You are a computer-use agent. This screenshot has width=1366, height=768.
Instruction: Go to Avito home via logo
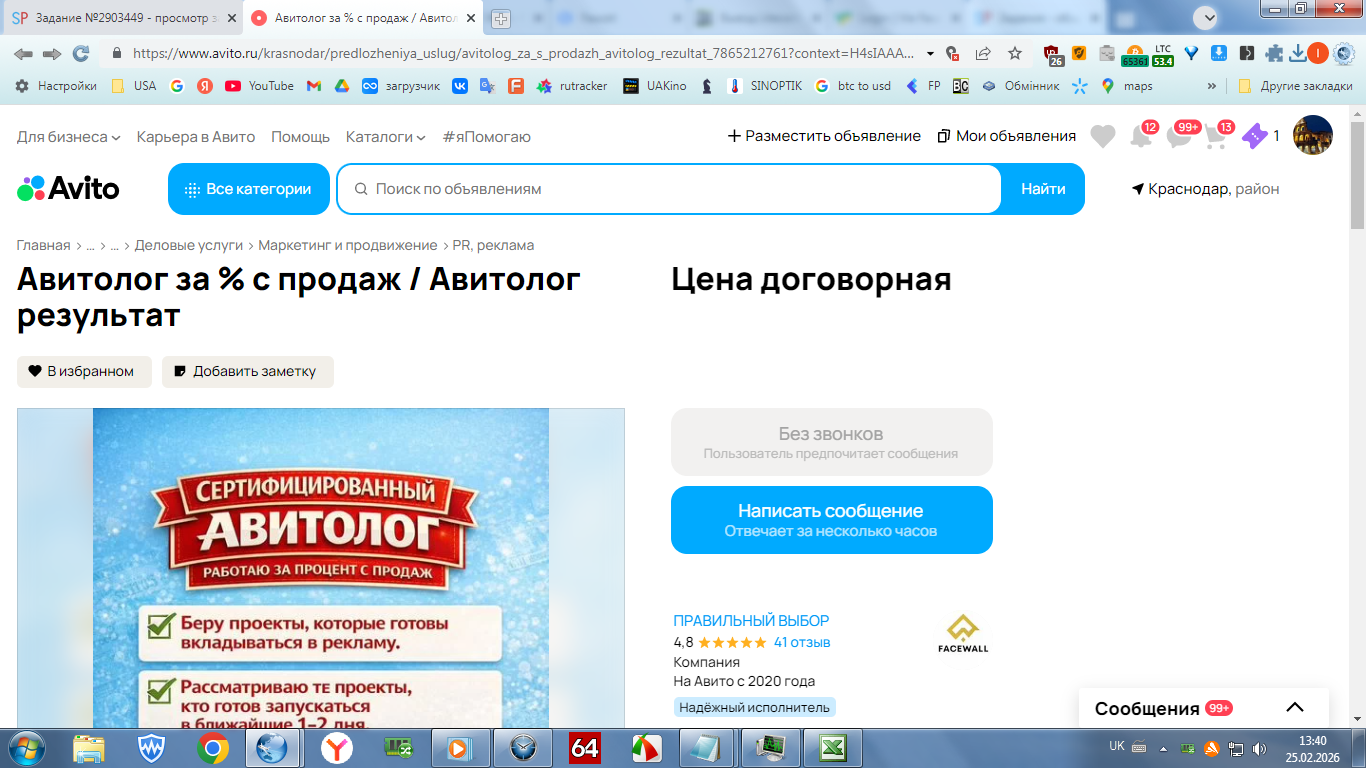(68, 189)
